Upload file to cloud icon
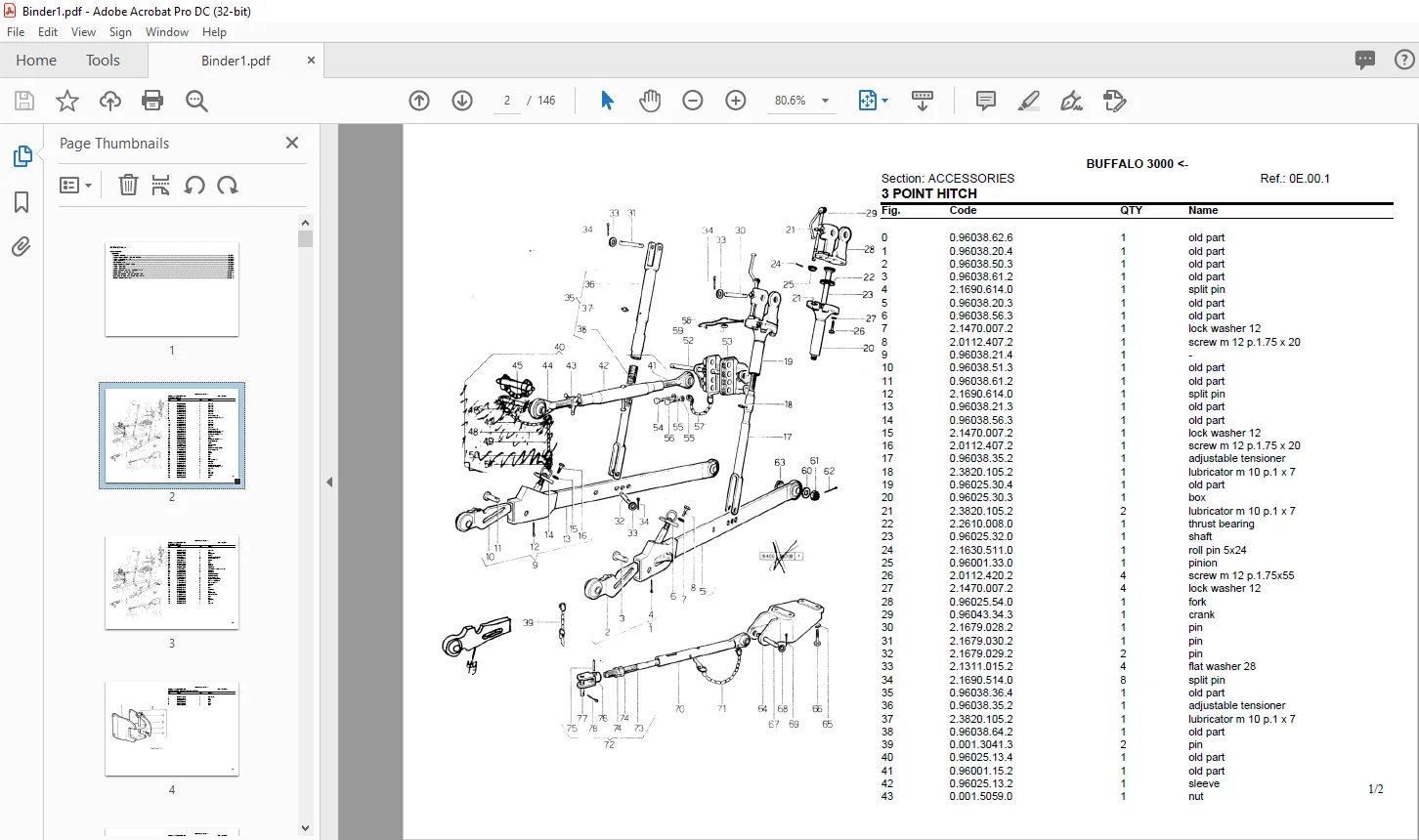1419x840 pixels. click(110, 101)
